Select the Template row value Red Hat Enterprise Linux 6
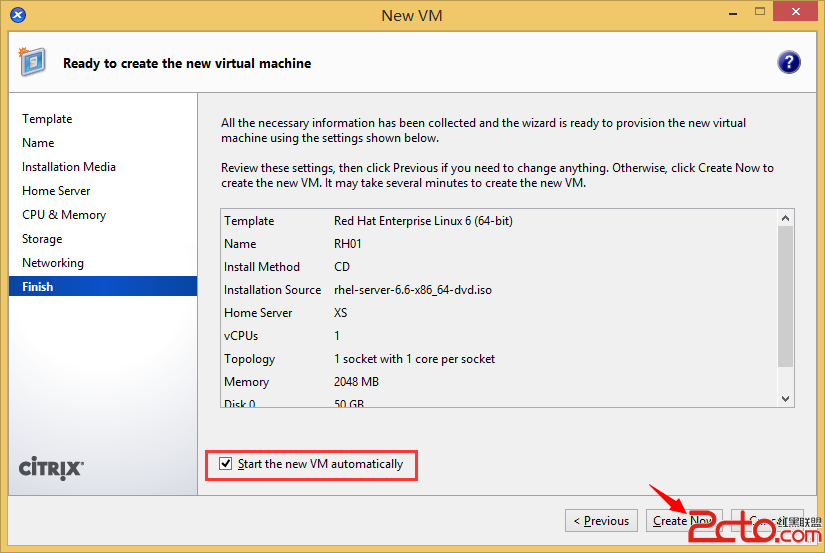Viewport: 825px width, 553px height. pyautogui.click(x=423, y=221)
